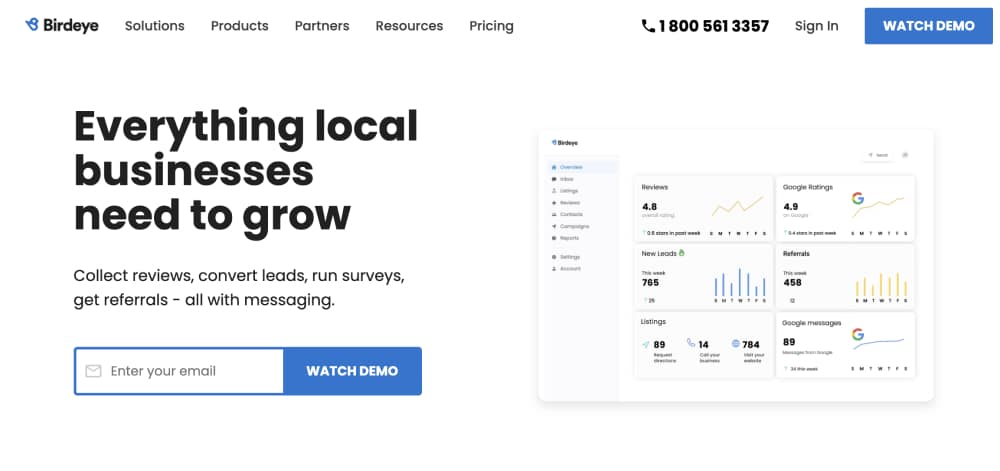Image resolution: width=1000 pixels, height=471 pixels.
Task: Click the Reviews card title
Action: [x=654, y=187]
